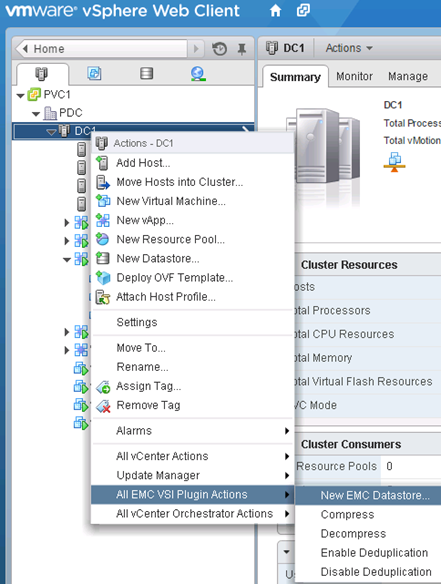Screen dimensions: 441x584
Task: Select Disable Deduplication in submenu
Action: [368, 572]
